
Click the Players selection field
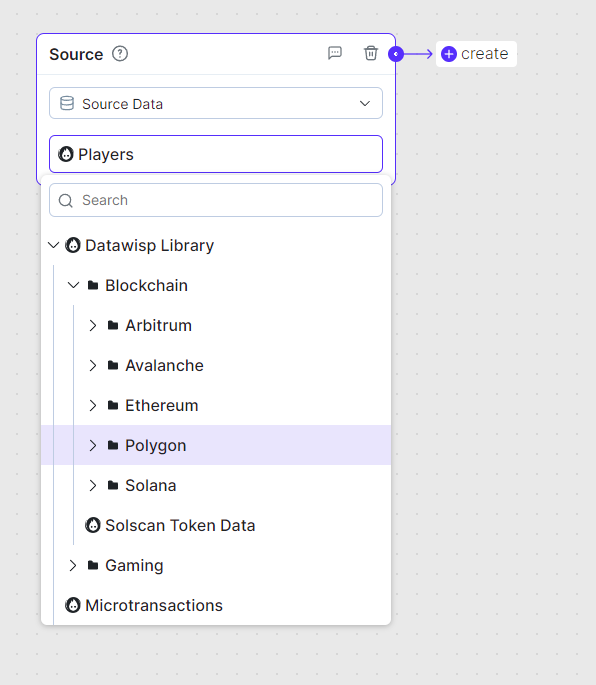216,154
